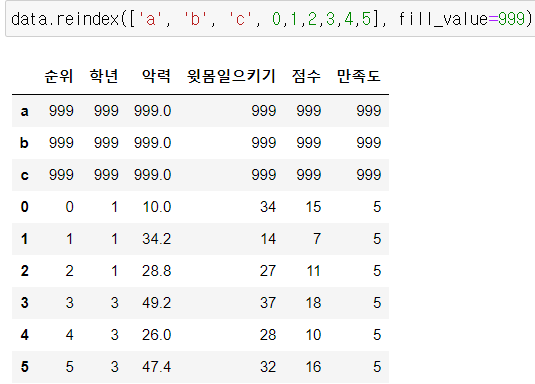535x384 pixels.
Task: Click the 윗몸일으키기 value 34
Action: tap(268, 207)
